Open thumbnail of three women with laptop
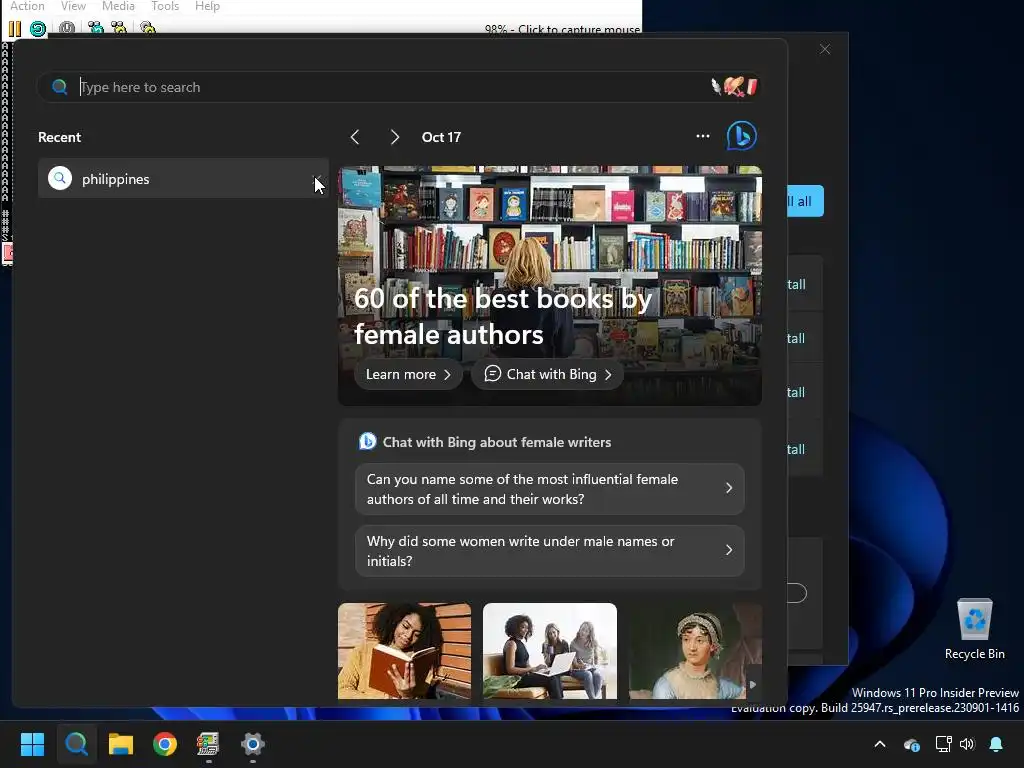 click(x=549, y=651)
